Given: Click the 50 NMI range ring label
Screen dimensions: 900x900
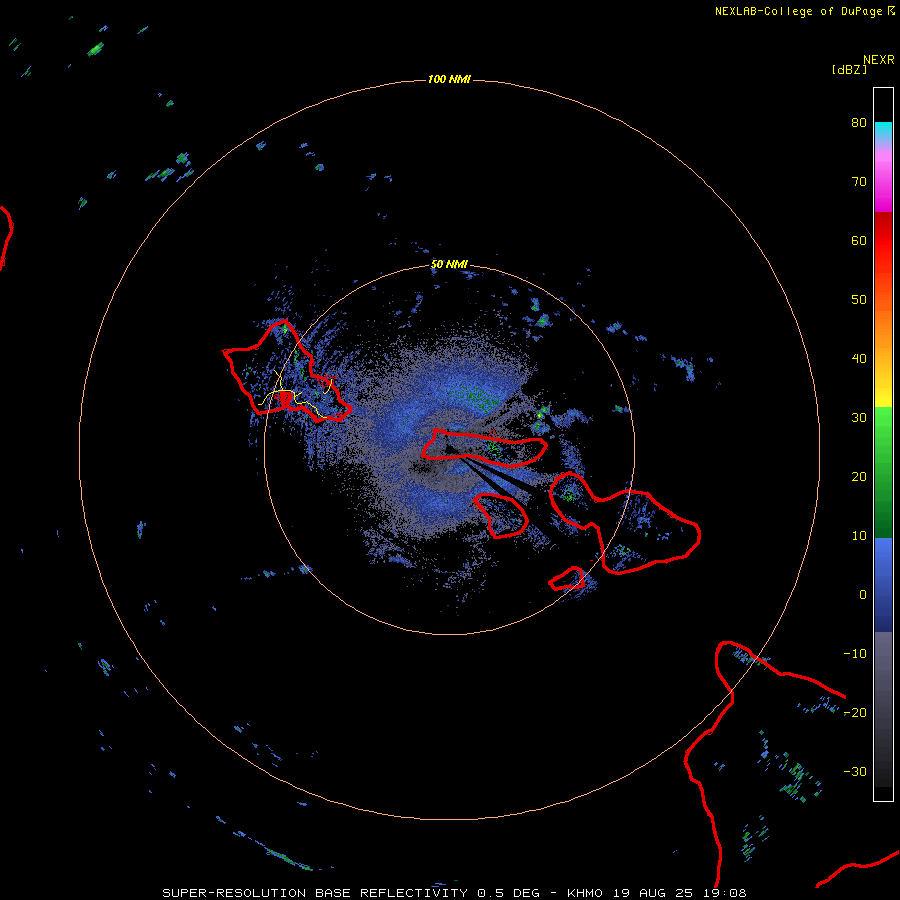Looking at the screenshot, I should pyautogui.click(x=449, y=264).
